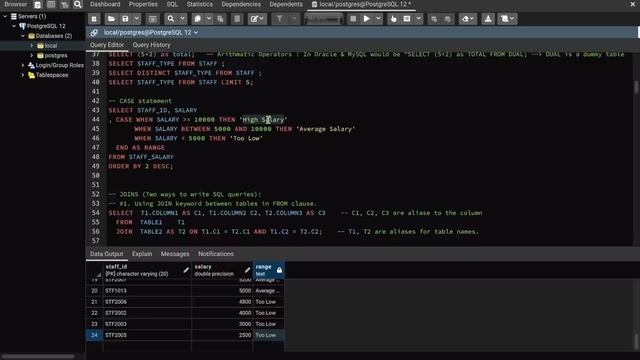Open the Explain results tab
This screenshot has width=640, height=360.
point(142,254)
